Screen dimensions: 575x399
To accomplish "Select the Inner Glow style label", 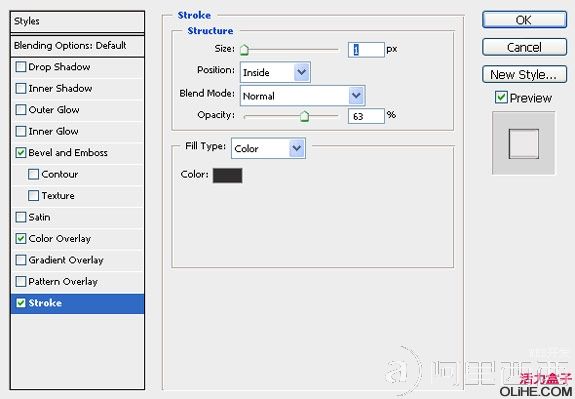I will pos(53,131).
